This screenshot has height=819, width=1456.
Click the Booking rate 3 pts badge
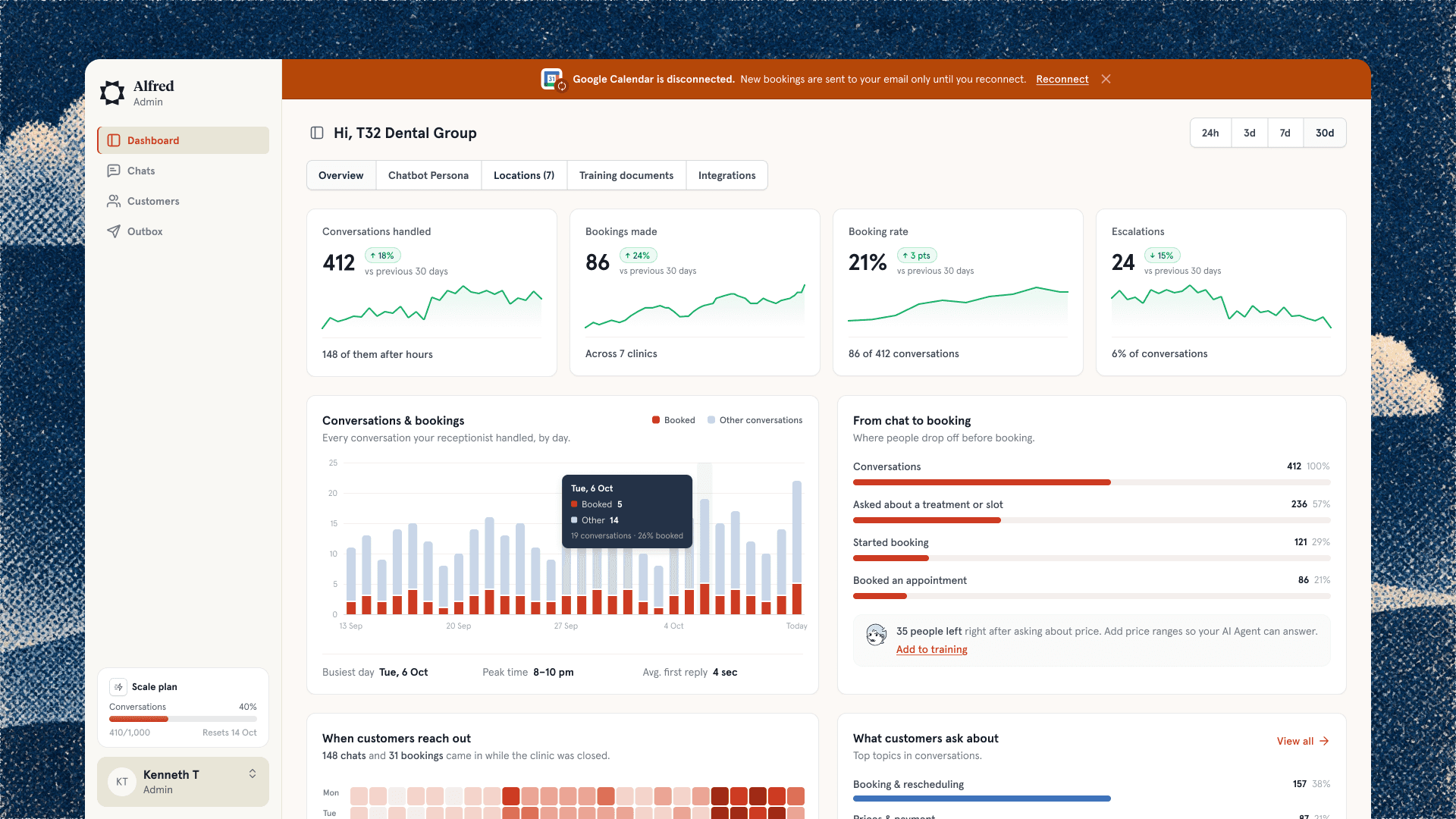click(x=917, y=256)
